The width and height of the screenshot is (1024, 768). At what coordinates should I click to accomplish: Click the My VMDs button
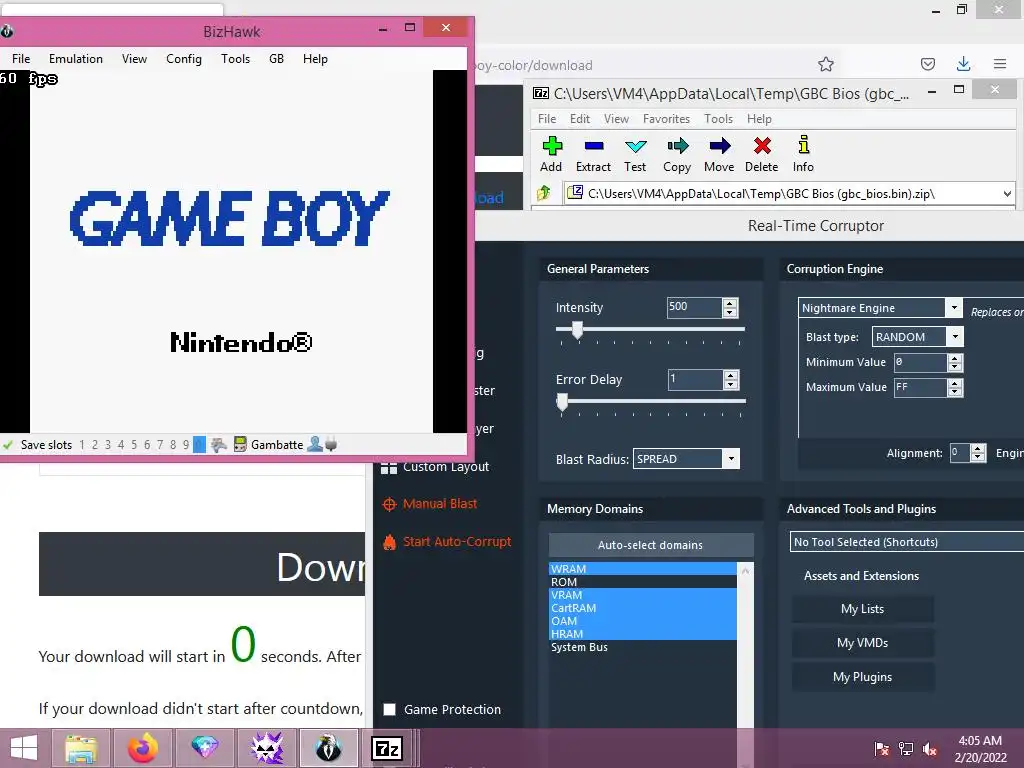click(x=863, y=643)
